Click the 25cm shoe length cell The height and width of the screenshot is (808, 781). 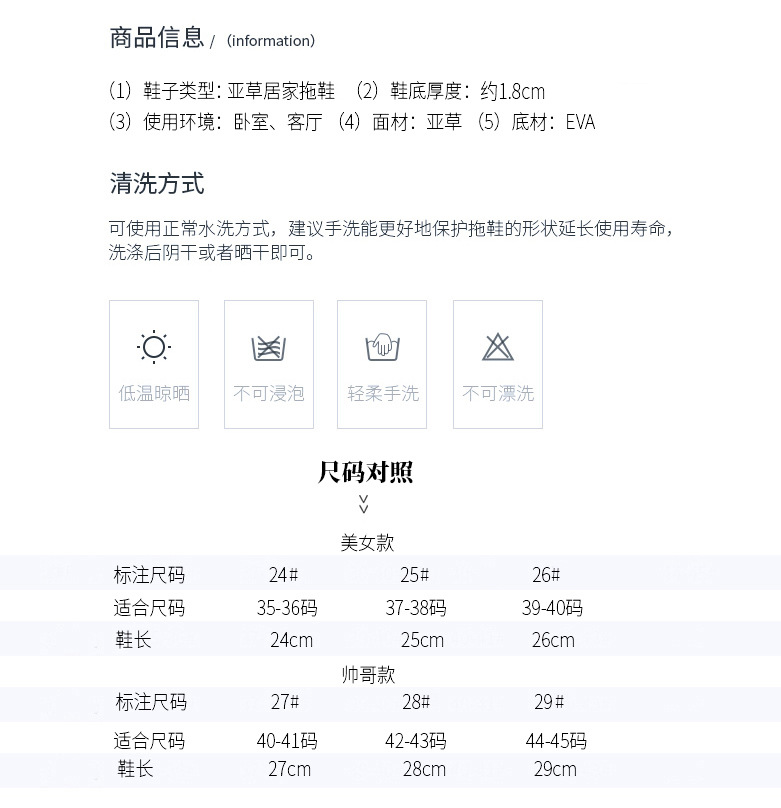(x=422, y=641)
